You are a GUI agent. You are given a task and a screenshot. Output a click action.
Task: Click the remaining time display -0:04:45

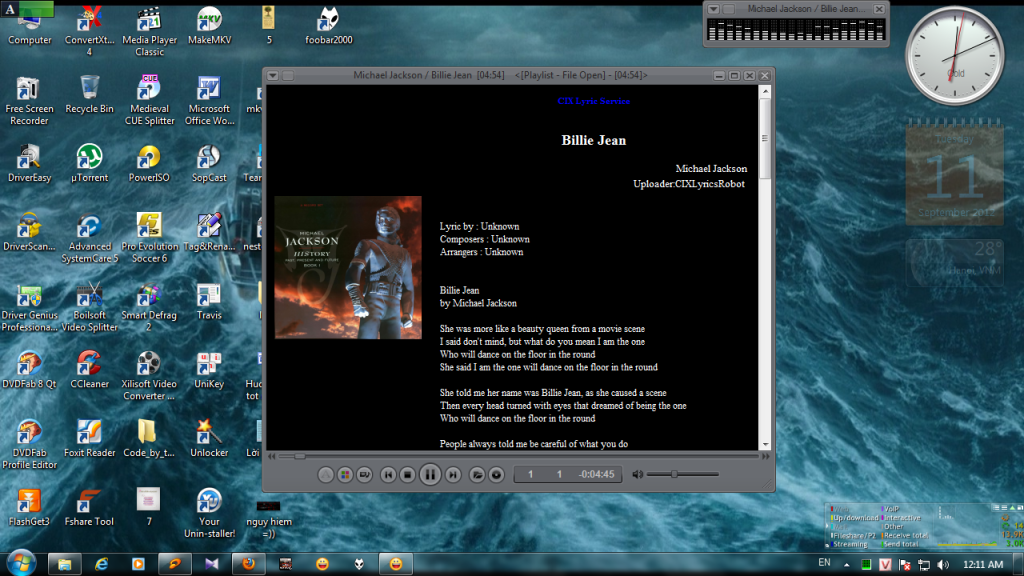(x=596, y=475)
